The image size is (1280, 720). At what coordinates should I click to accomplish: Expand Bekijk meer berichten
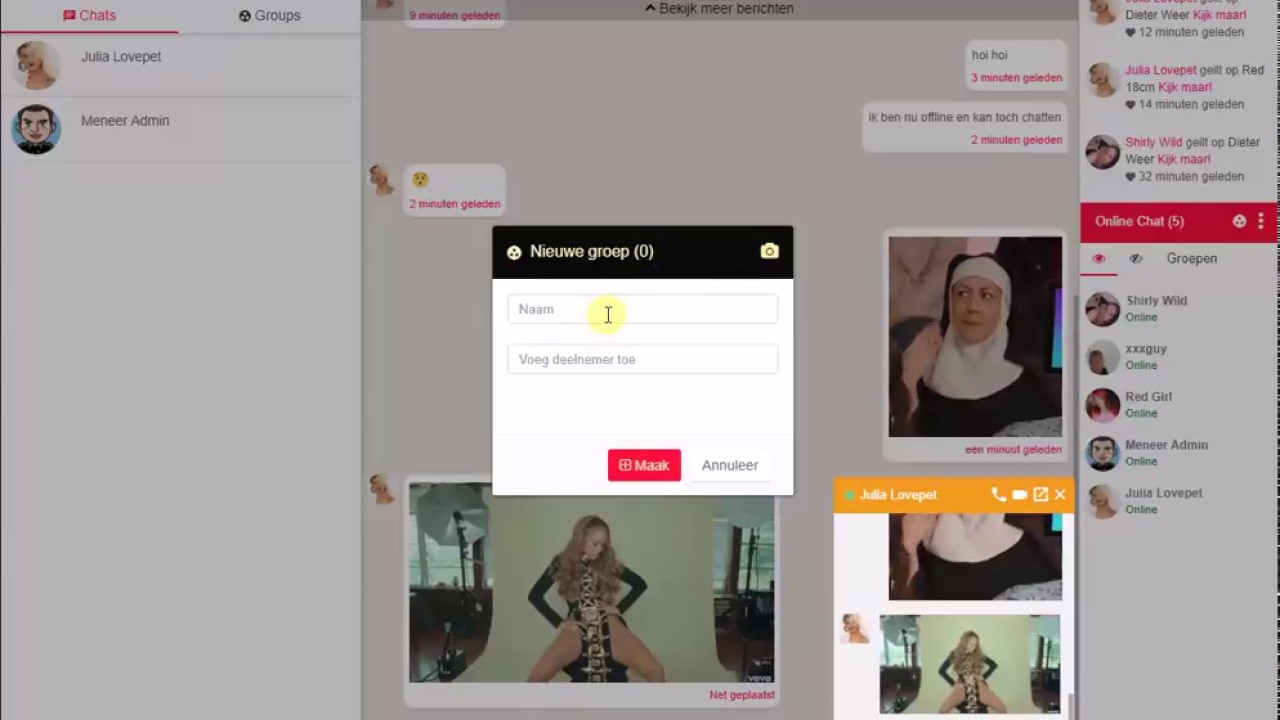pos(719,9)
